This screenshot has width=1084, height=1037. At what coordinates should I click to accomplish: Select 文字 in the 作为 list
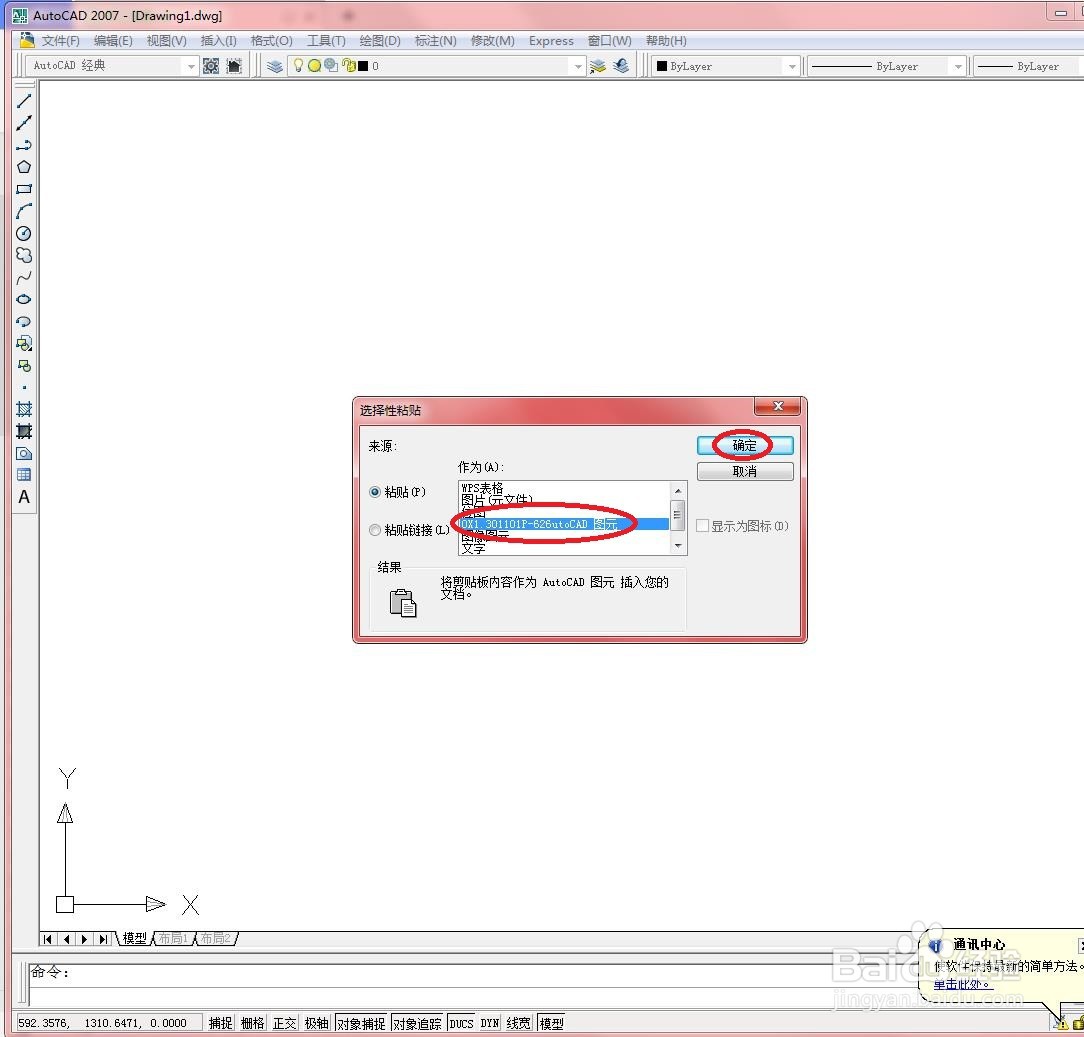click(474, 548)
